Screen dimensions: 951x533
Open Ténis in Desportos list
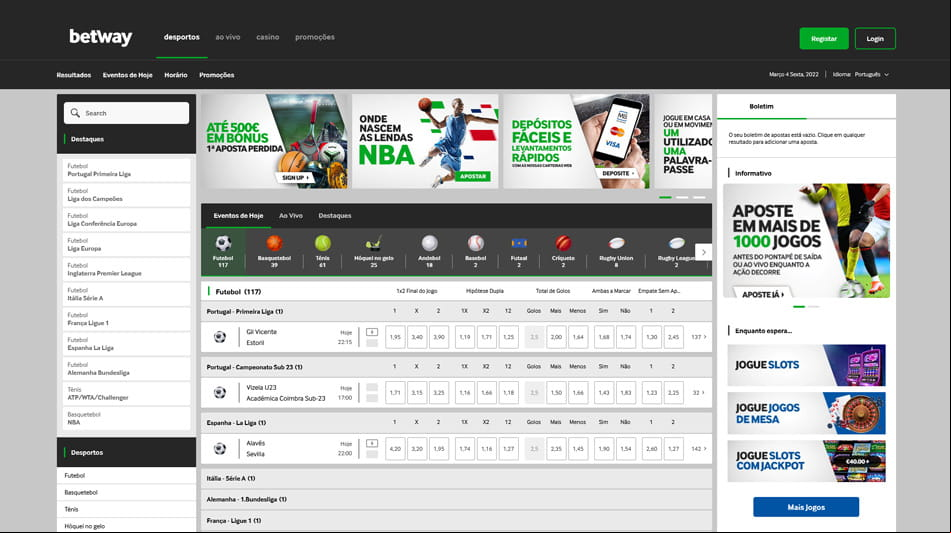(126, 509)
